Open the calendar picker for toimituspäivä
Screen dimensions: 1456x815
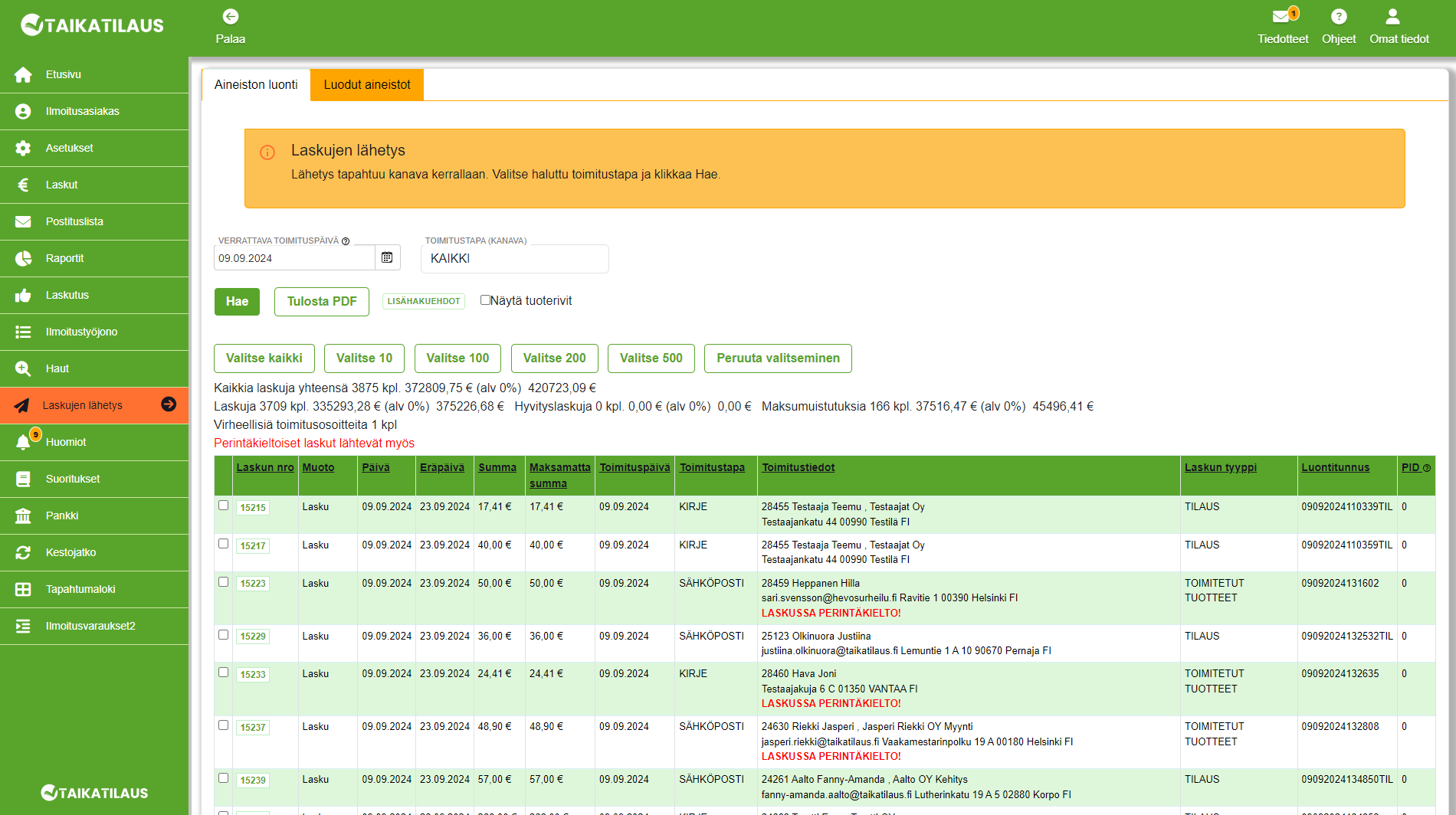387,257
